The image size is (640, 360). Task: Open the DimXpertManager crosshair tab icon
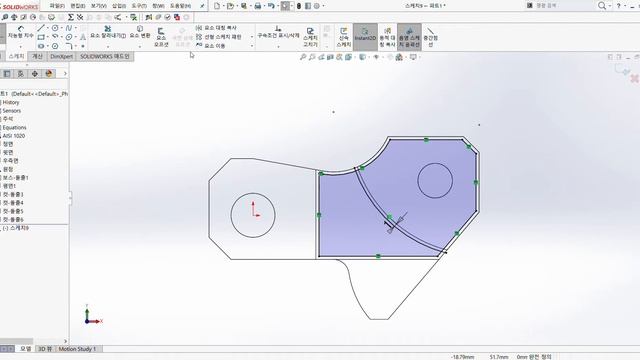[x=35, y=73]
